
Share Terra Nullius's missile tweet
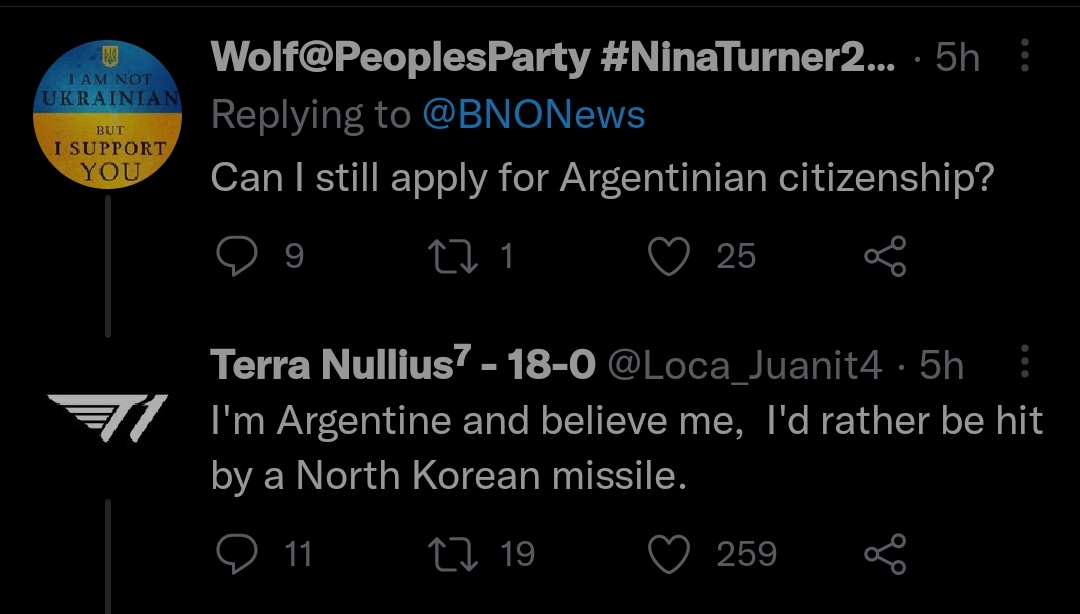point(884,553)
